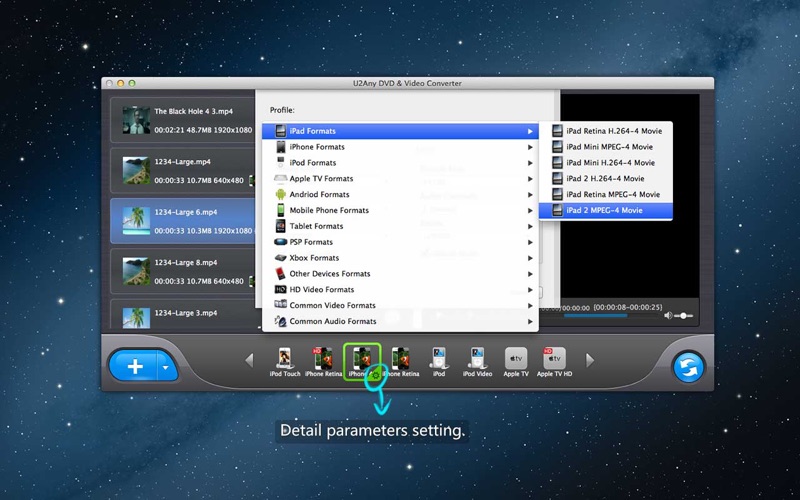Screen dimensions: 800x500
Task: Open the Mobile Phone Formats menu entry
Action: pyautogui.click(x=400, y=210)
